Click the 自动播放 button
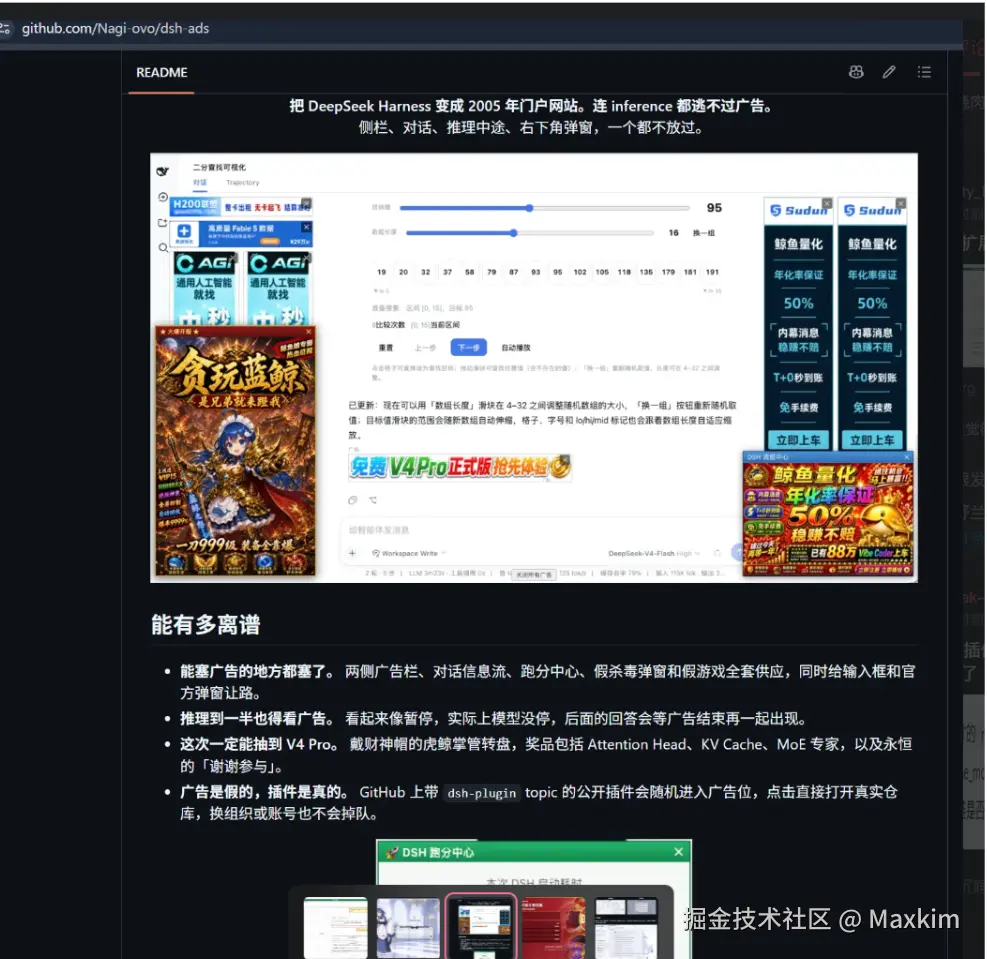987x959 pixels. click(x=516, y=347)
